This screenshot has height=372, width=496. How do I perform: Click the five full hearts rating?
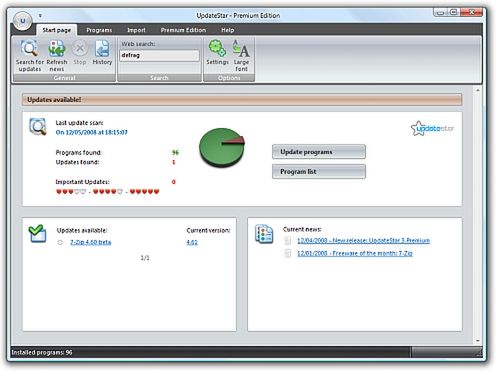tap(144, 192)
